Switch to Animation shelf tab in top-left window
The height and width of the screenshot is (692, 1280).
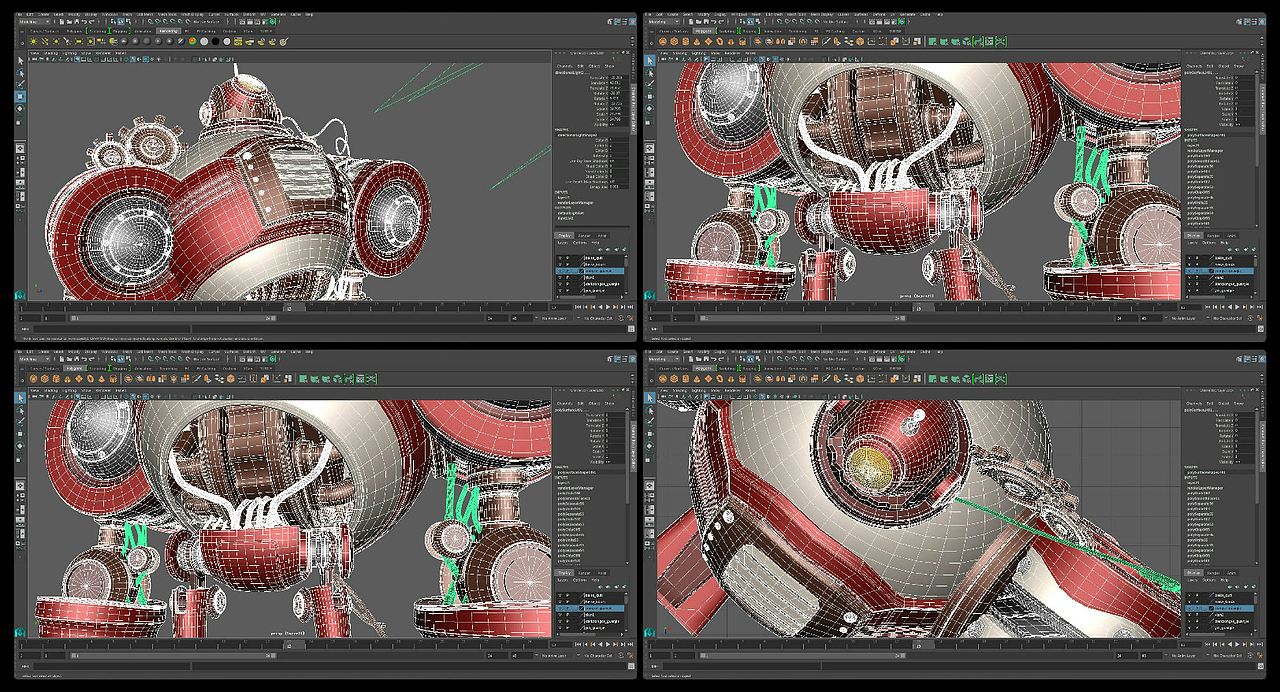point(143,31)
